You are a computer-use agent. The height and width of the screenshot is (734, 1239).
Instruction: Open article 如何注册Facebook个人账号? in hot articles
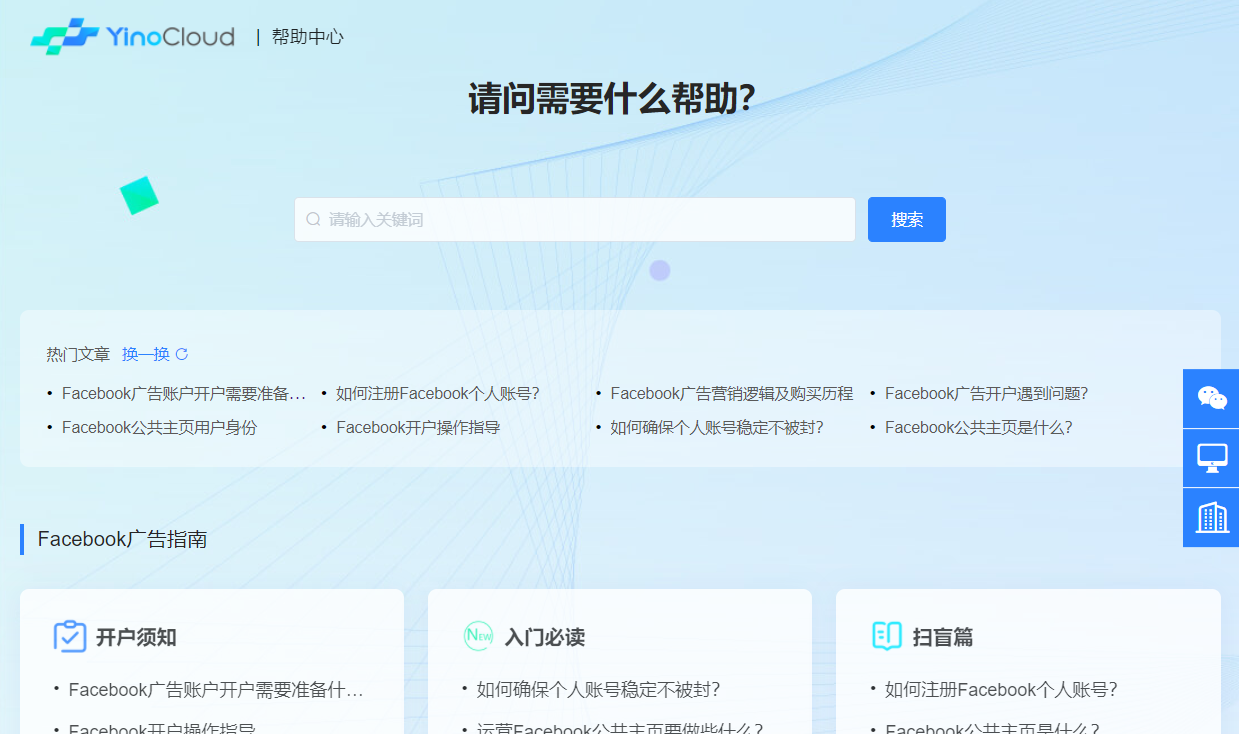pyautogui.click(x=437, y=394)
